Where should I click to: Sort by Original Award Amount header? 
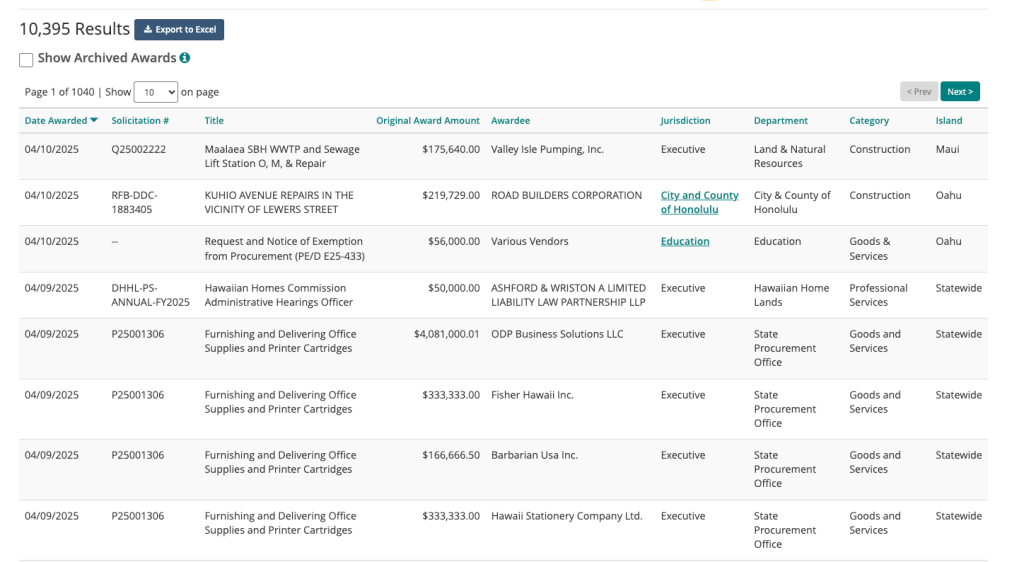click(x=428, y=121)
